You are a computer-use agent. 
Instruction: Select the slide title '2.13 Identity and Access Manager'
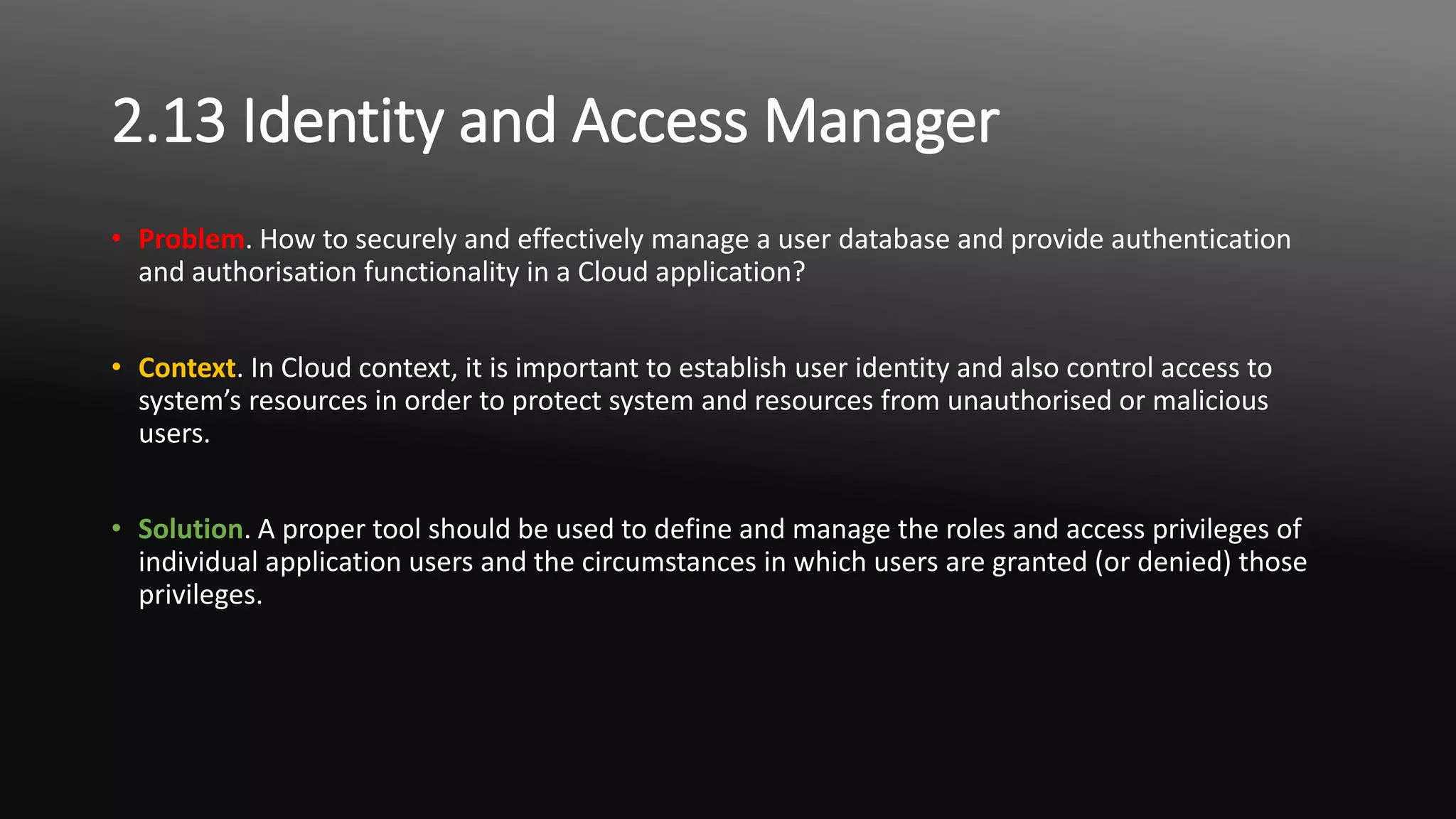click(555, 122)
